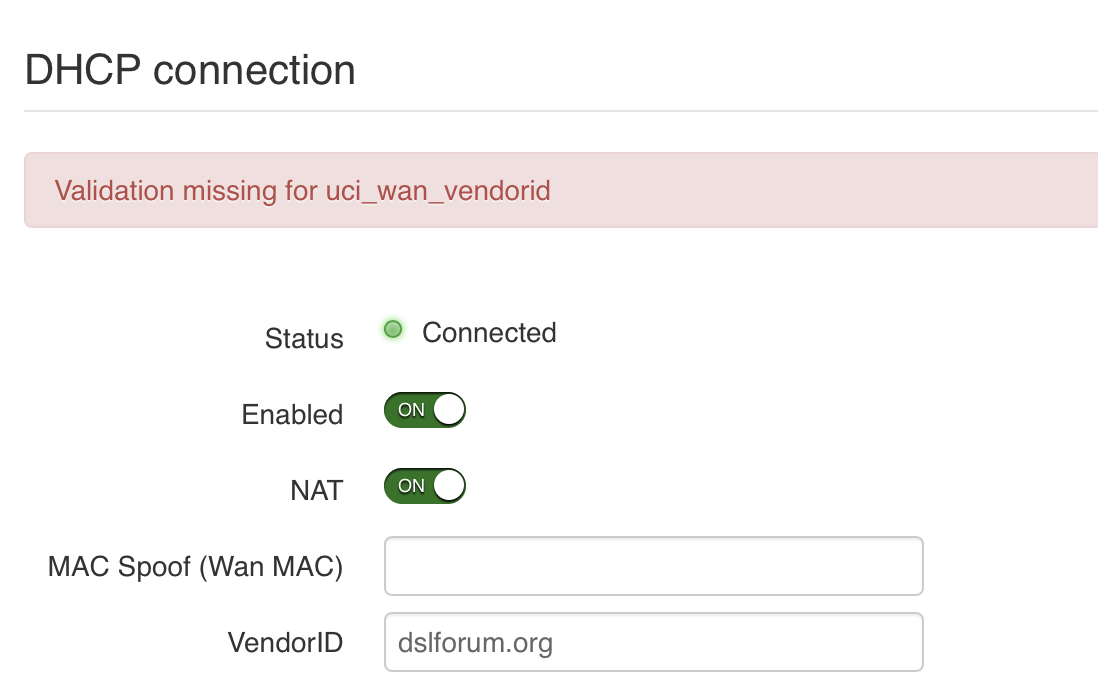Click the DHCP connection page heading
Viewport: 1098px width, 692px height.
(x=191, y=70)
